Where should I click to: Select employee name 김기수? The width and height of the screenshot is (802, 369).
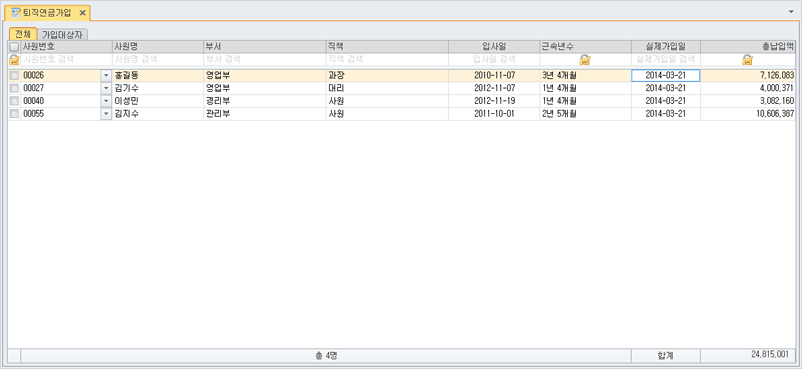pos(126,88)
